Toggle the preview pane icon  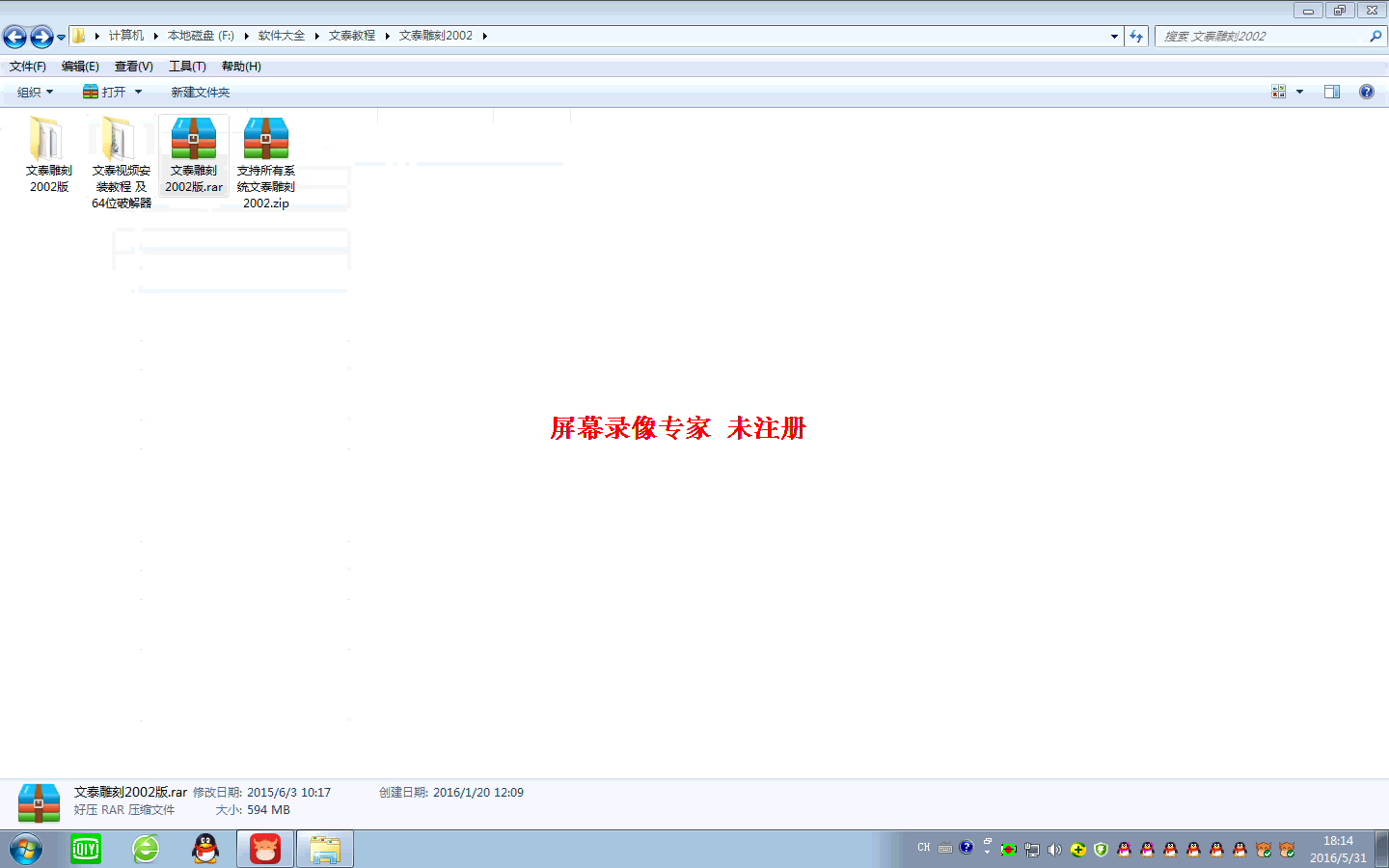tap(1332, 92)
